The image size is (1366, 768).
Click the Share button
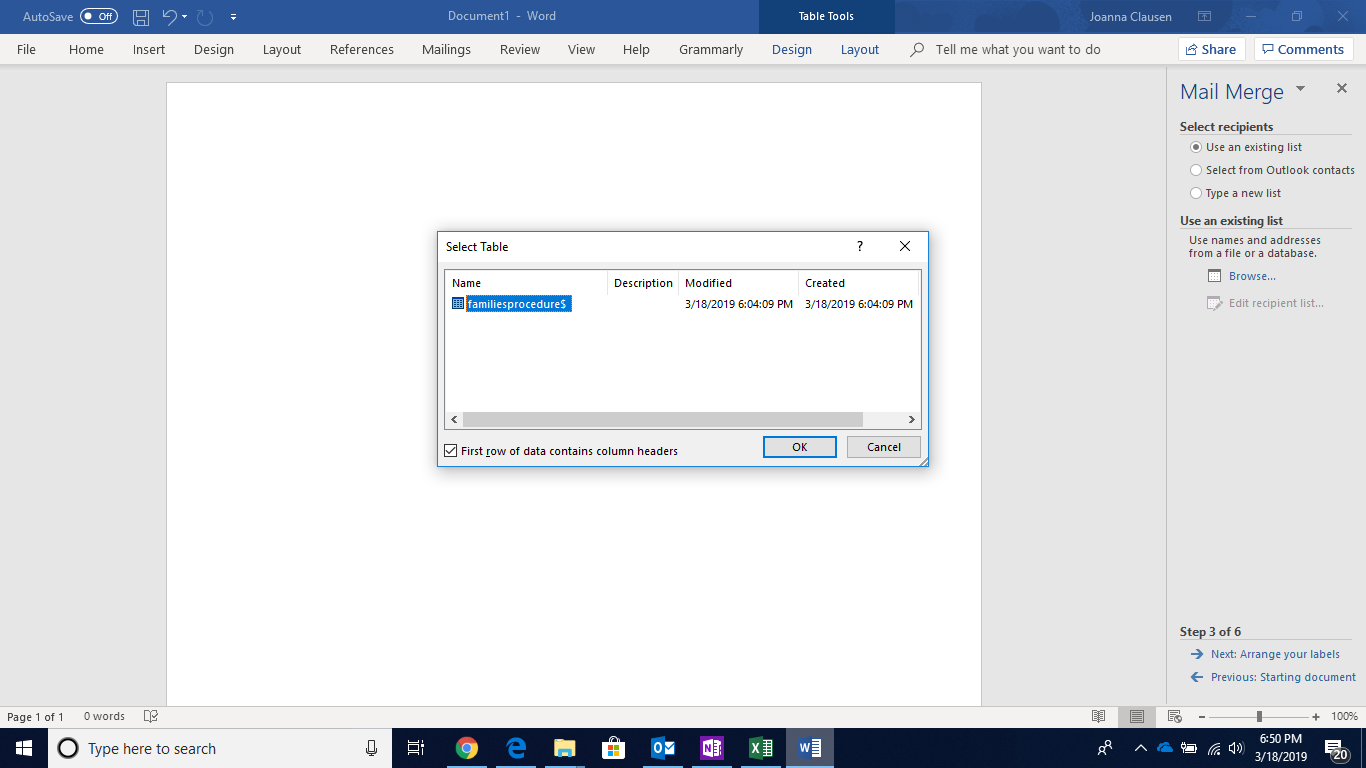[x=1210, y=49]
